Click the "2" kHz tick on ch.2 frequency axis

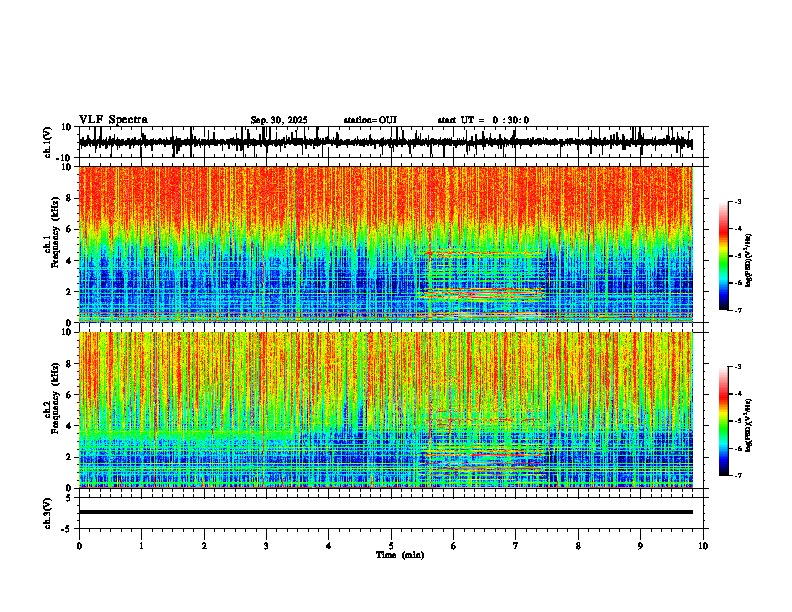[69, 457]
